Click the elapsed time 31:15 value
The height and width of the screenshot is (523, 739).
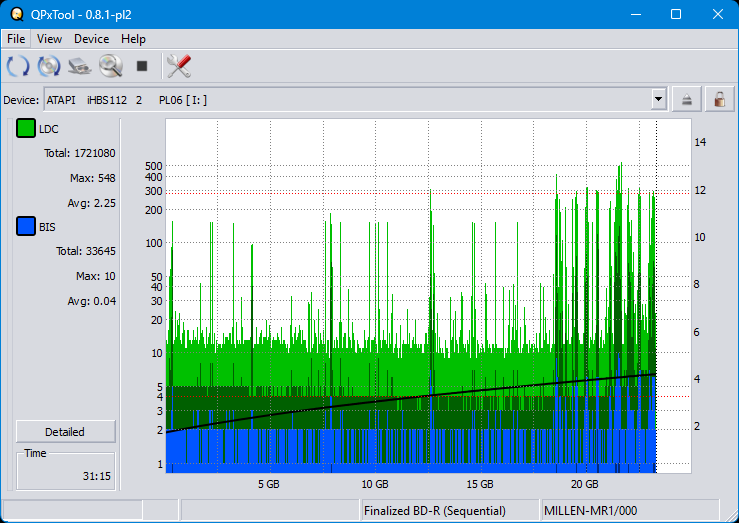coord(97,476)
